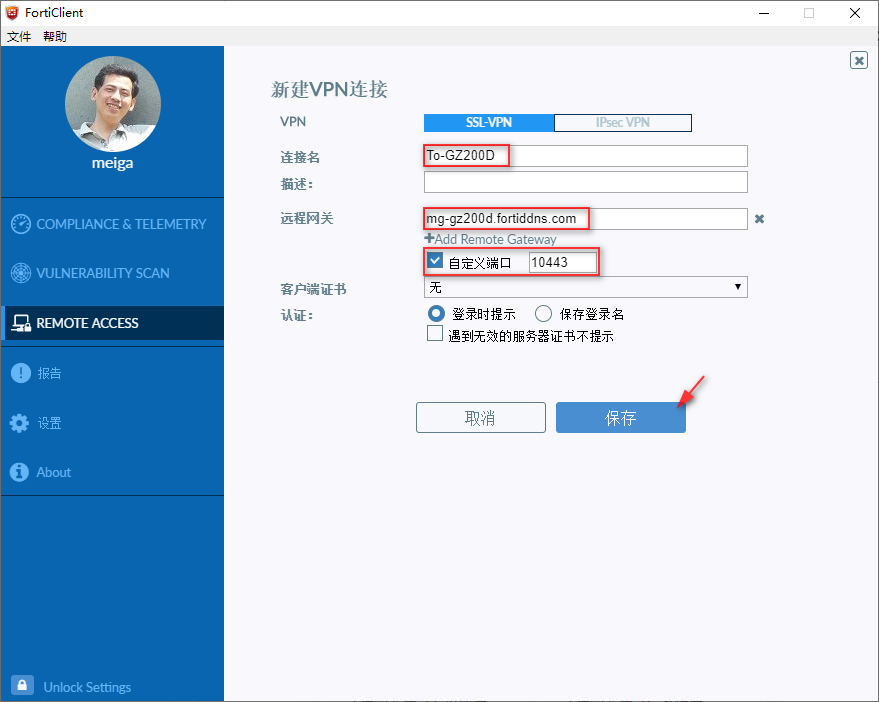
Task: Click the 远程网关 input field
Action: coord(586,219)
